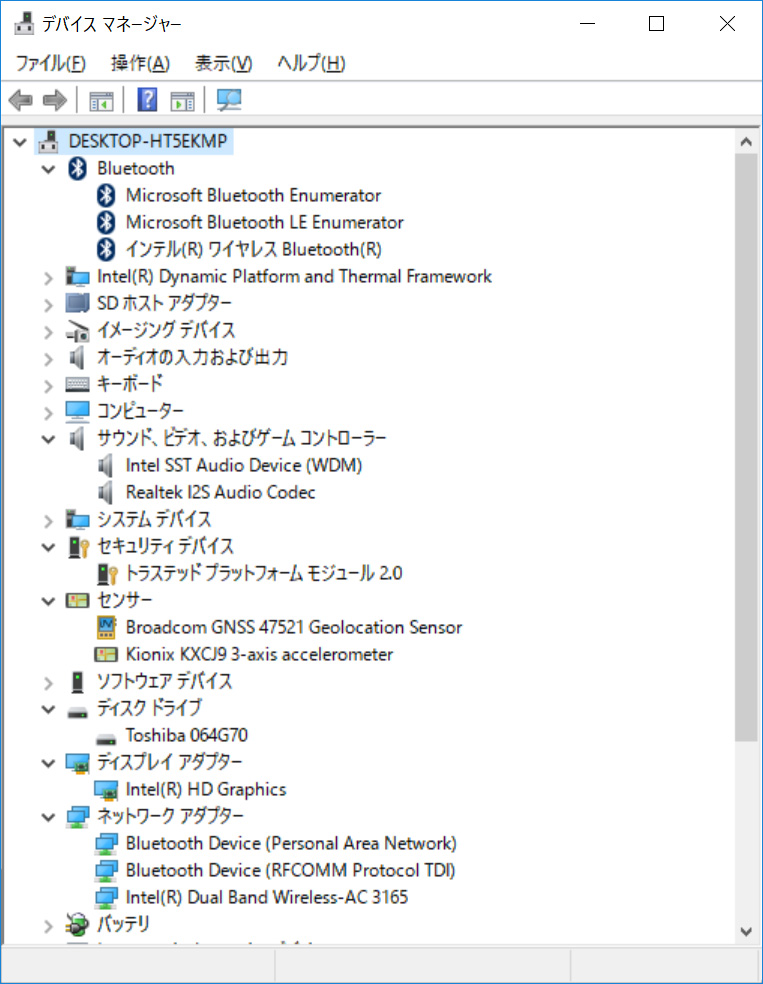This screenshot has height=984, width=763.
Task: Collapse the センサー category
Action: pyautogui.click(x=48, y=601)
